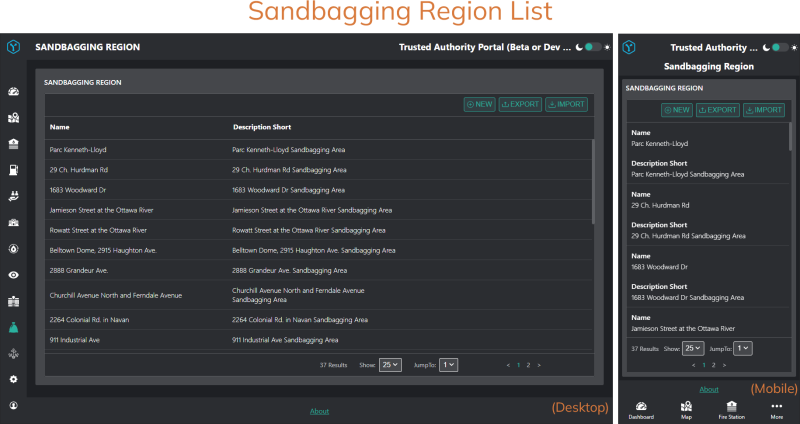Click the About link in desktop footer
This screenshot has width=800, height=424.
click(319, 411)
